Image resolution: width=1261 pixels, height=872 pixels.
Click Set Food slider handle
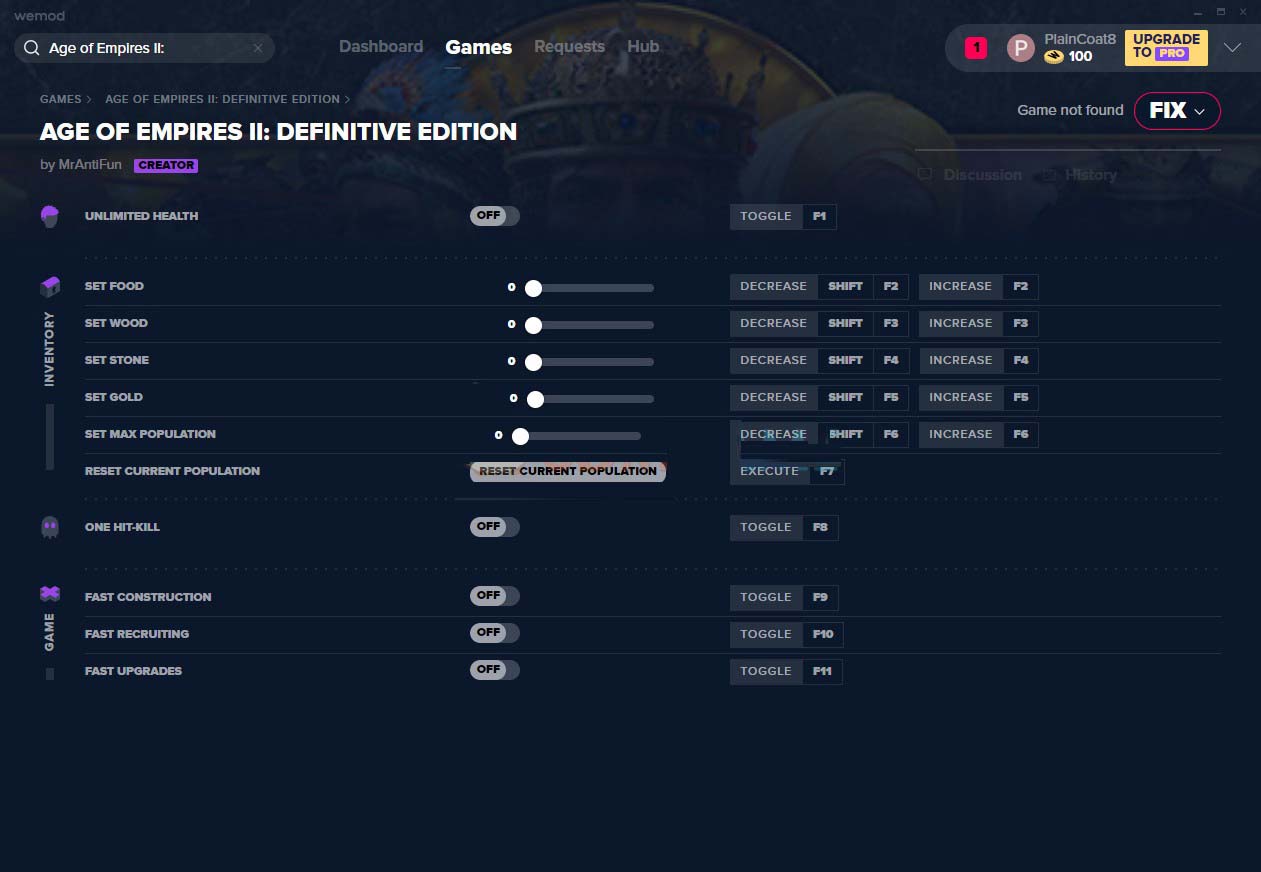(533, 288)
